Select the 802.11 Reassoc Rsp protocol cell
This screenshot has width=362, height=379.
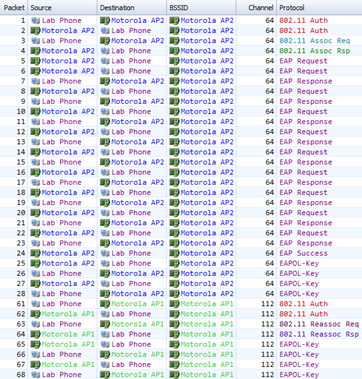pyautogui.click(x=319, y=334)
